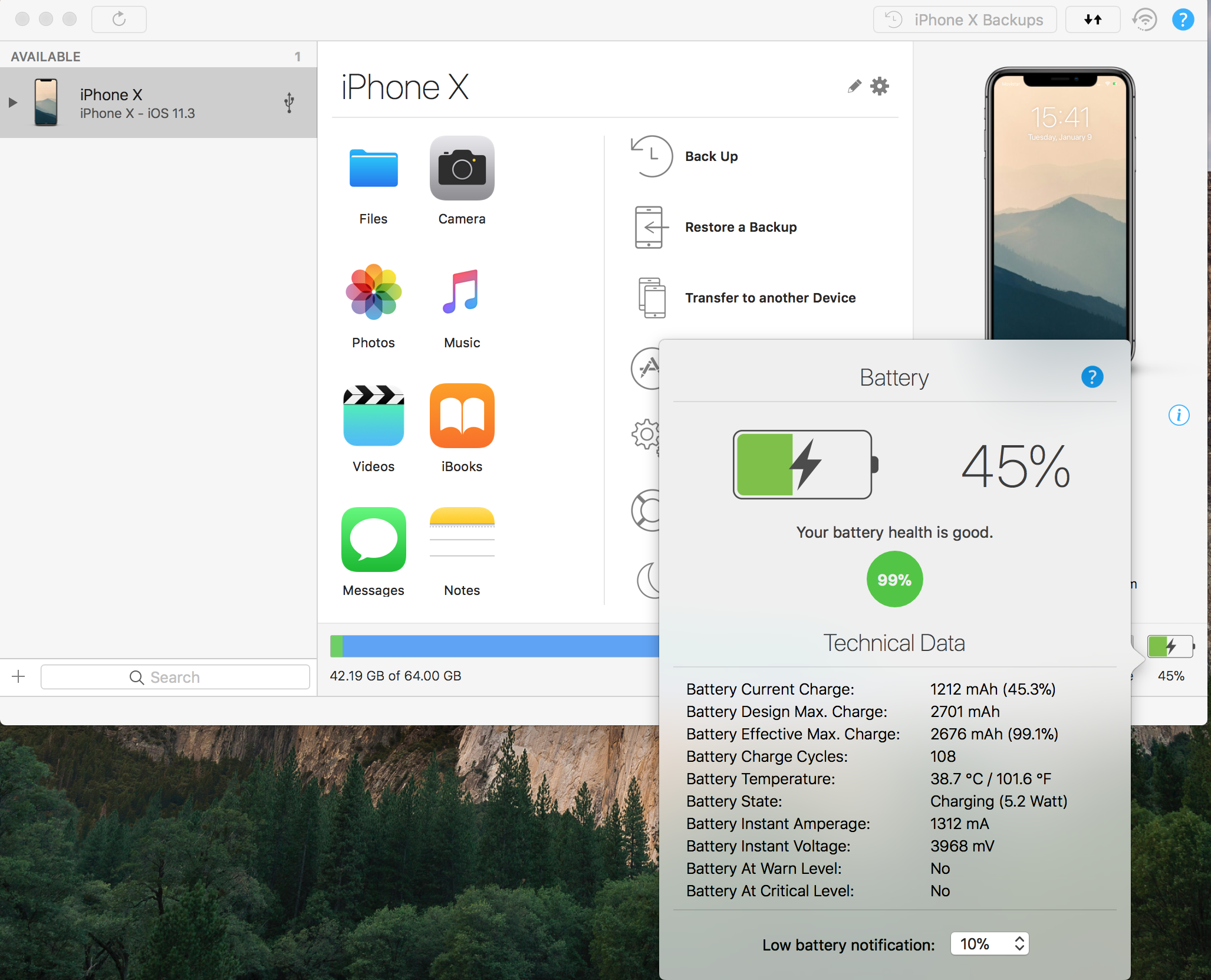Click the '42.19 GB of 64.00 GB' text
This screenshot has width=1211, height=980.
(395, 676)
